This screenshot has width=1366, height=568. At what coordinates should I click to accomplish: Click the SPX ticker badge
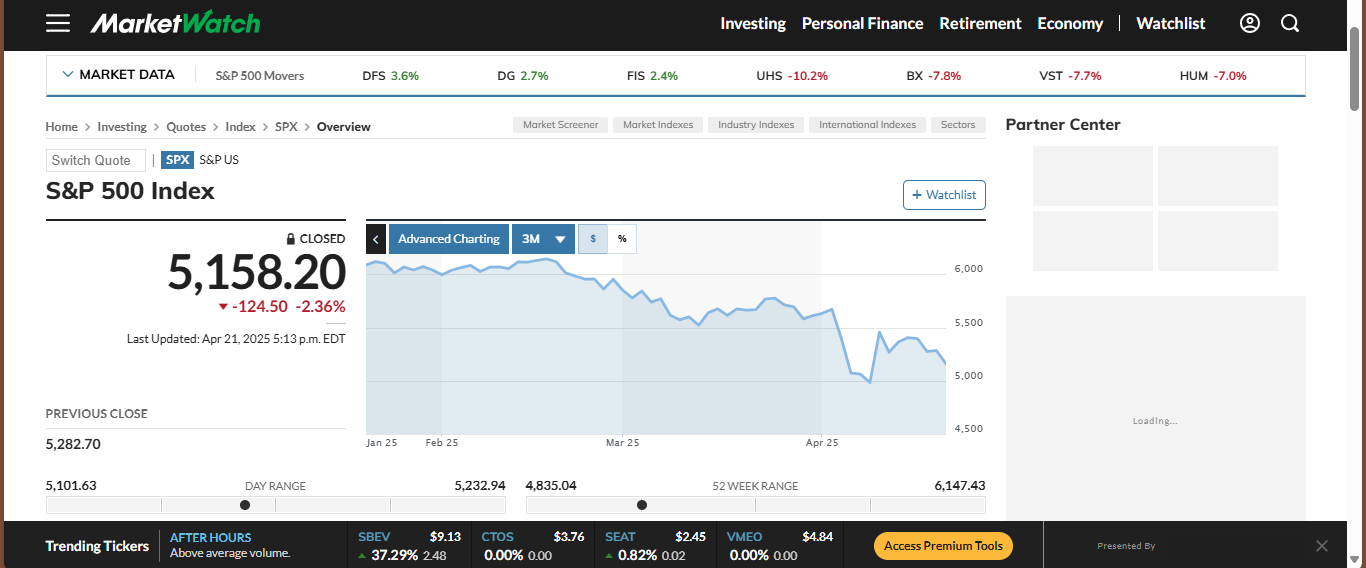tap(178, 160)
